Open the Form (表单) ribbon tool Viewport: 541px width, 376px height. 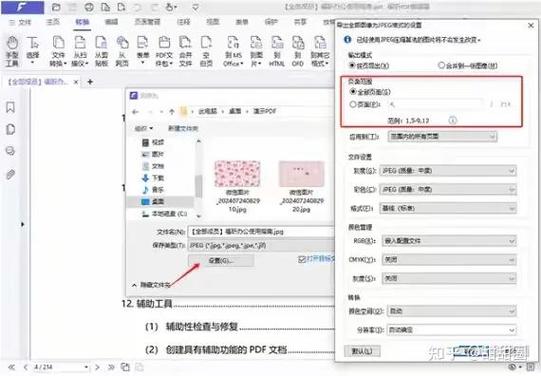coord(142,51)
